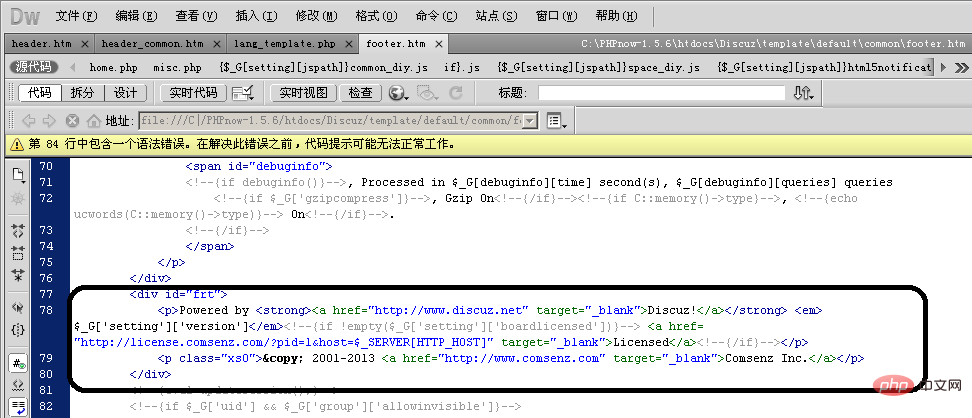Screen dimensions: 972x418
Task: Open 插入(I) menu
Action: pyautogui.click(x=256, y=16)
